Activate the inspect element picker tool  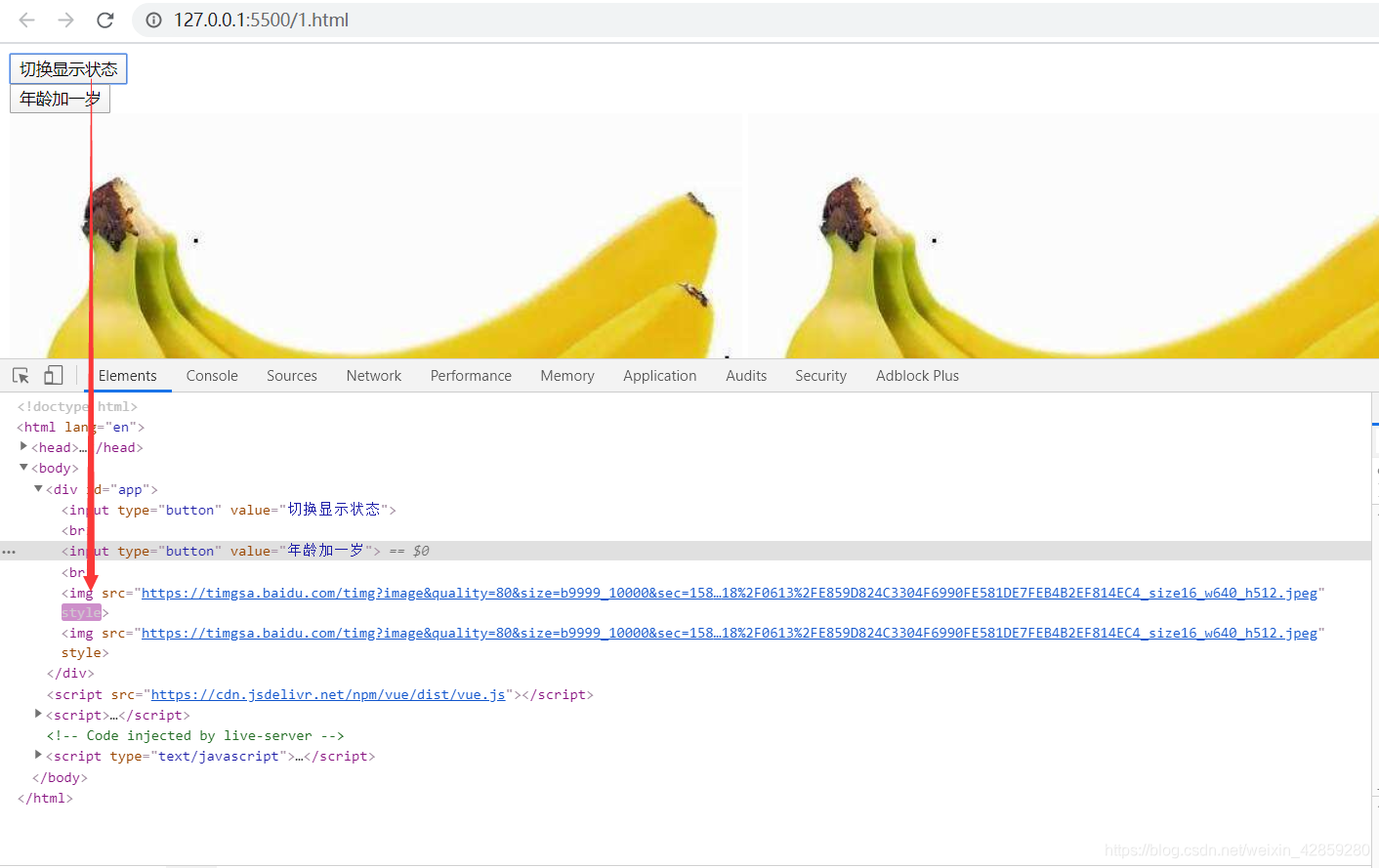tap(21, 376)
